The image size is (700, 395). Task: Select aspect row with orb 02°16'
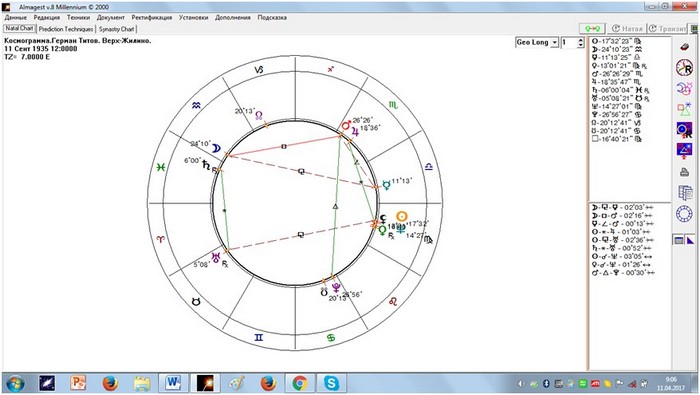click(x=622, y=216)
